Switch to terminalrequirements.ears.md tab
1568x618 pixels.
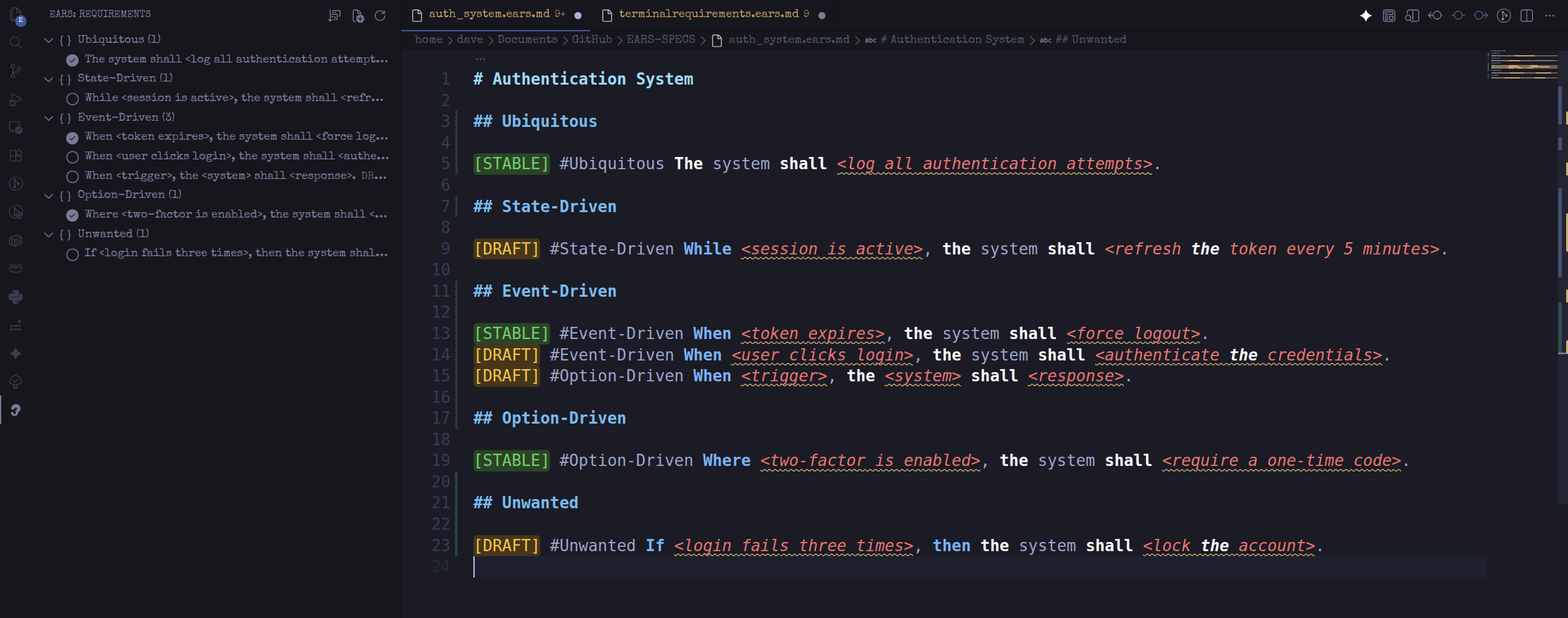tap(713, 15)
